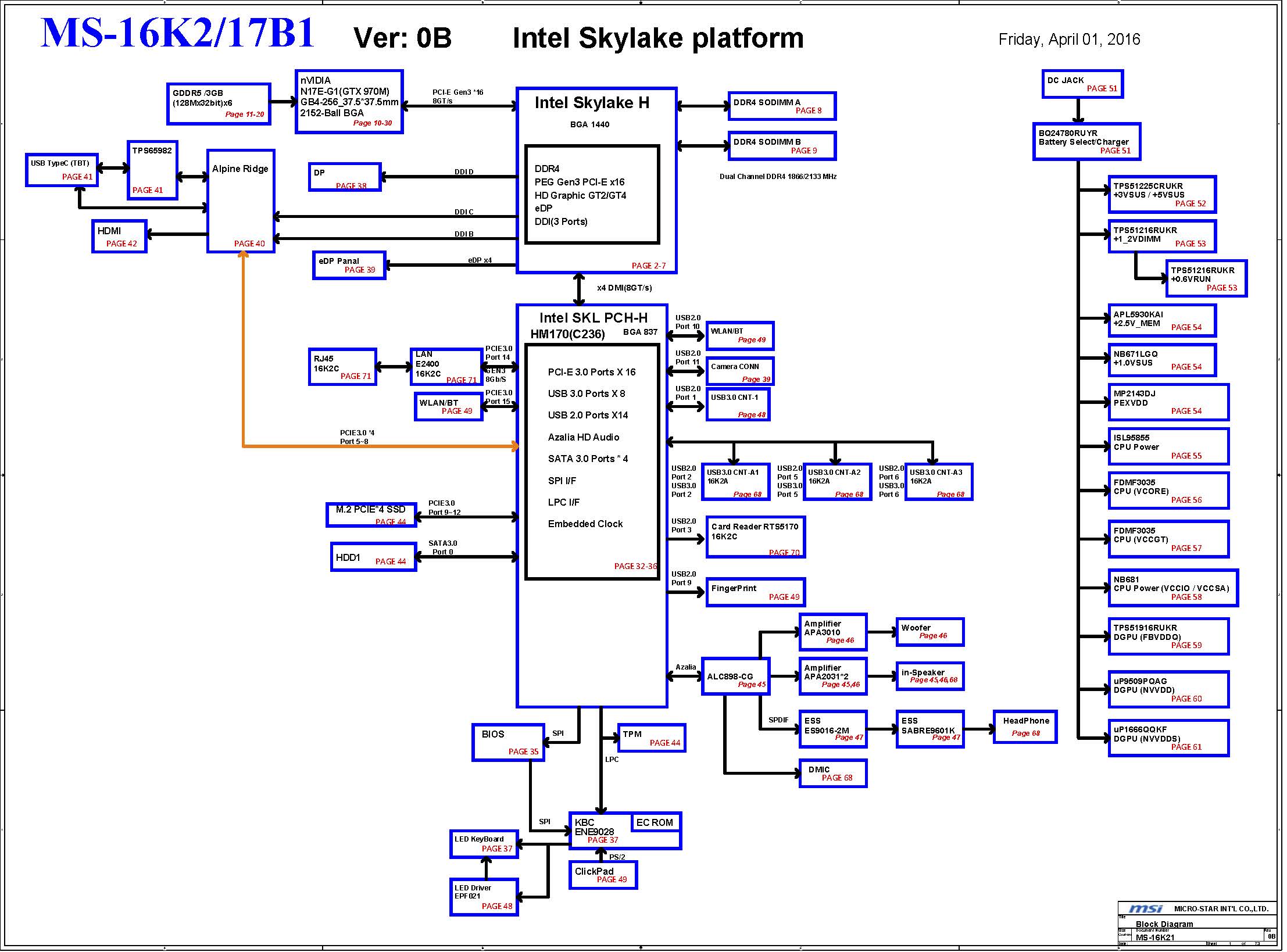Image resolution: width=1287 pixels, height=952 pixels.
Task: Select the "eDP Panal" block
Action: 349,265
